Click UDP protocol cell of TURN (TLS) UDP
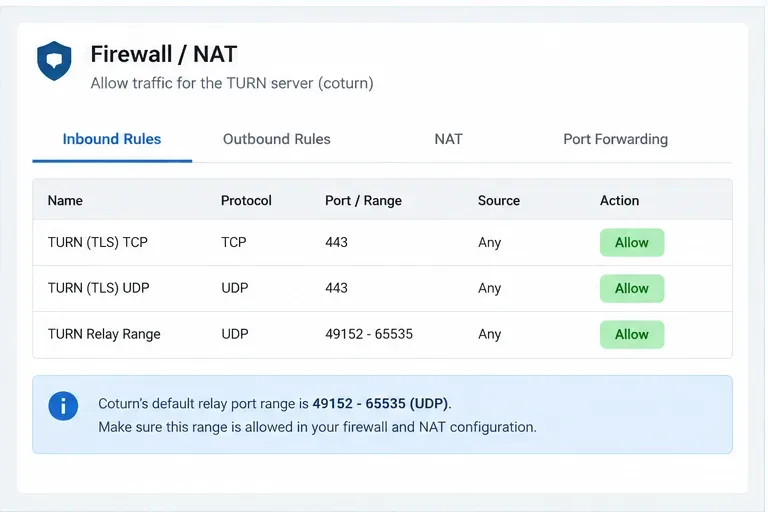768x512 pixels. tap(235, 288)
